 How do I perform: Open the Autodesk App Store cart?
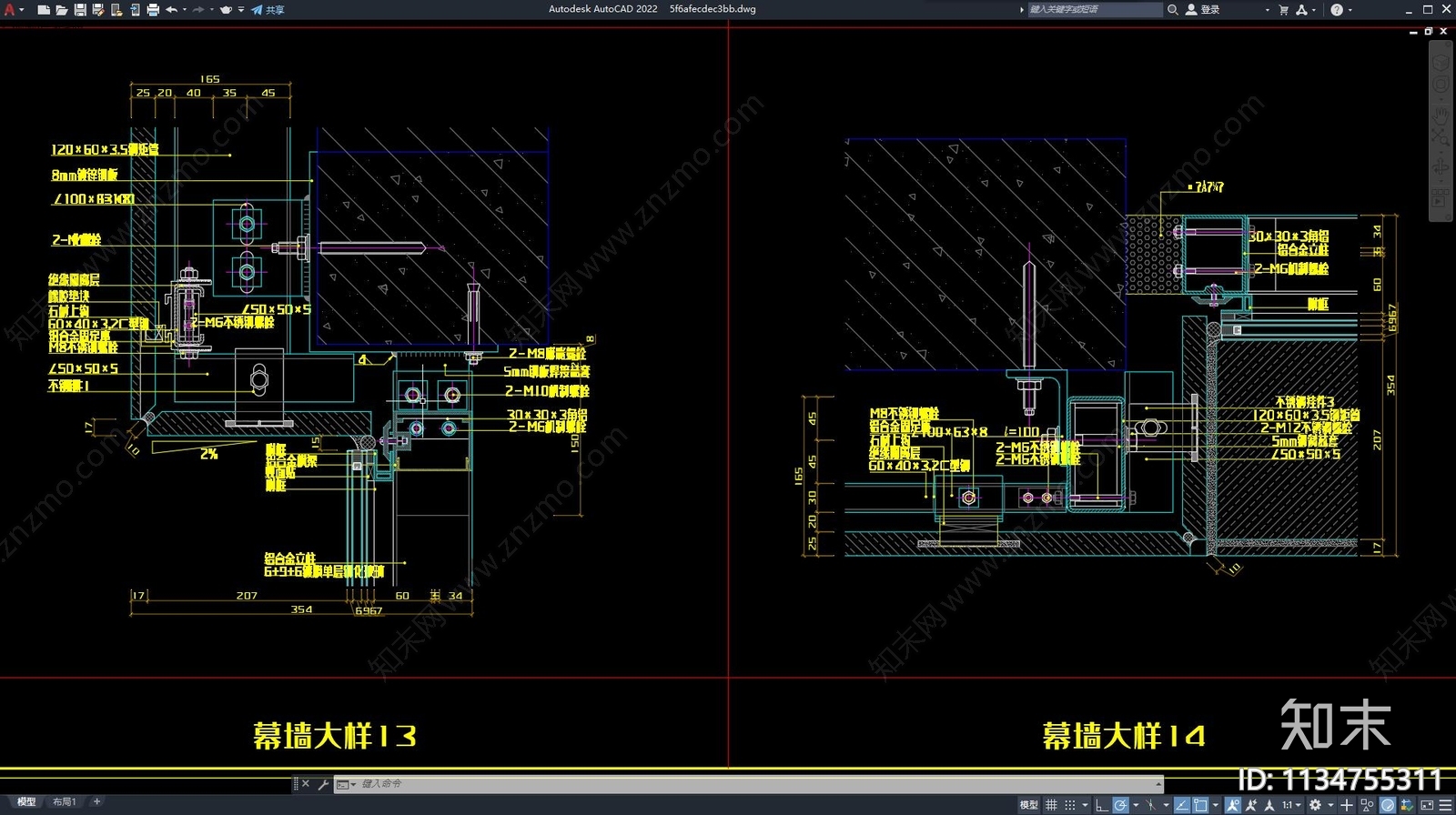point(1284,9)
